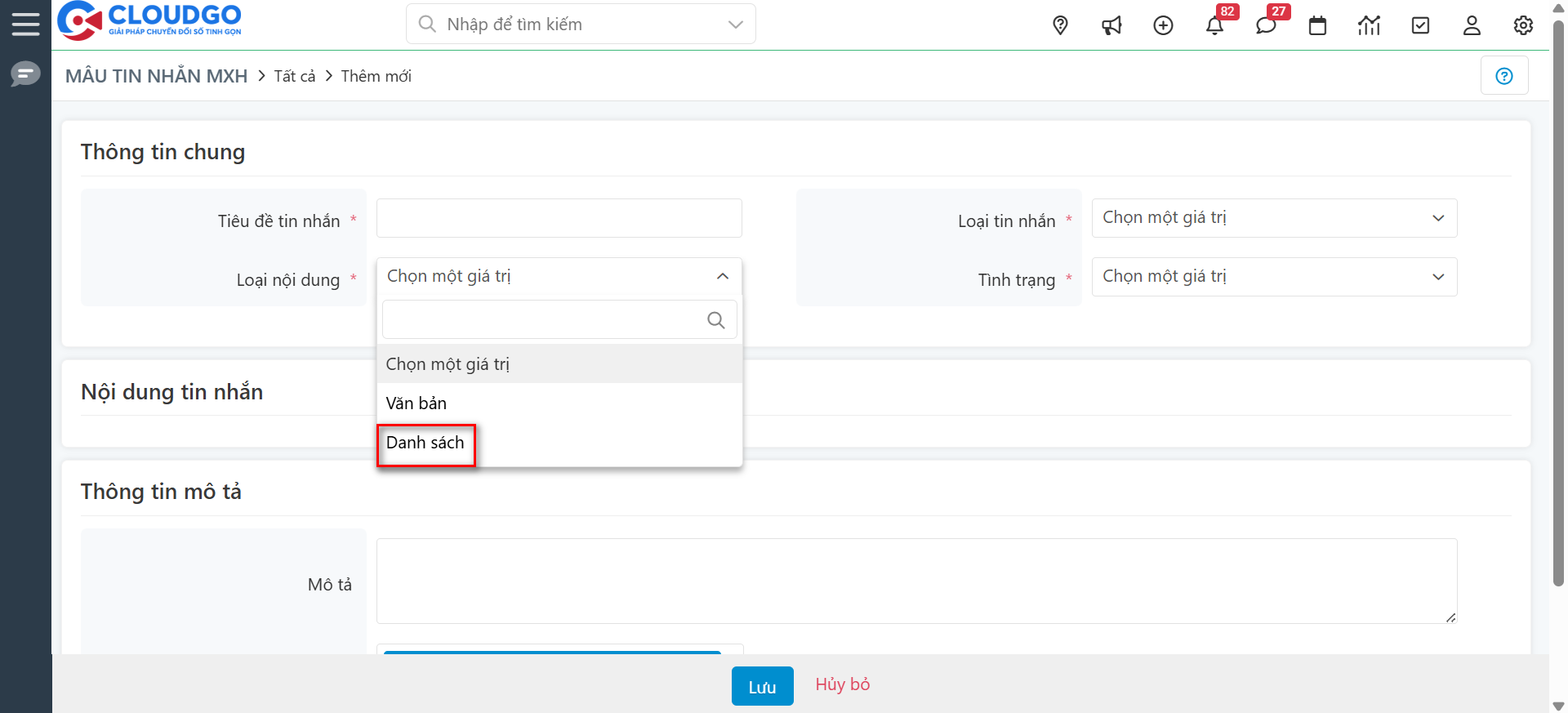This screenshot has height=713, width=1568.
Task: Open the reports chart icon
Action: (x=1369, y=25)
